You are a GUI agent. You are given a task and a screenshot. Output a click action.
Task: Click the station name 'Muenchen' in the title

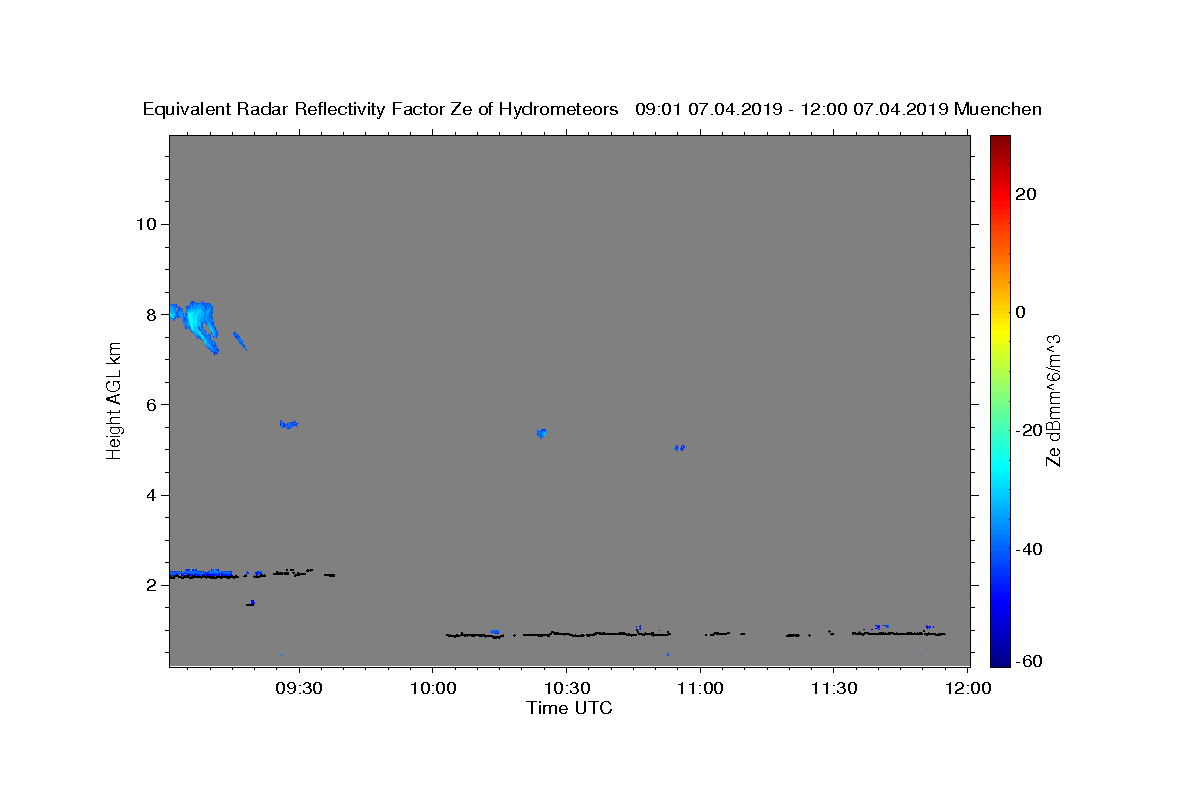(x=998, y=110)
